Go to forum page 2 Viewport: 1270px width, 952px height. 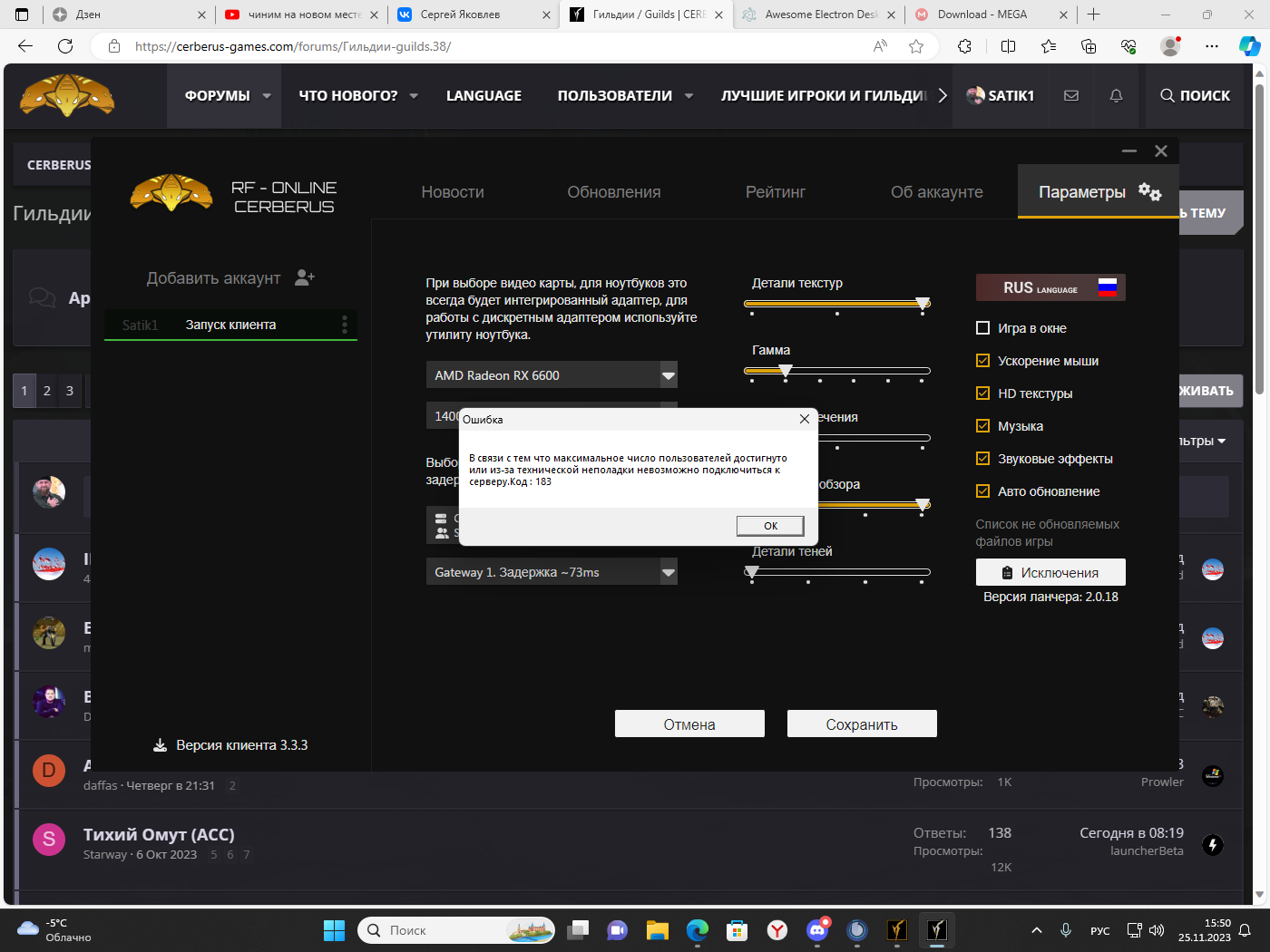(x=47, y=391)
